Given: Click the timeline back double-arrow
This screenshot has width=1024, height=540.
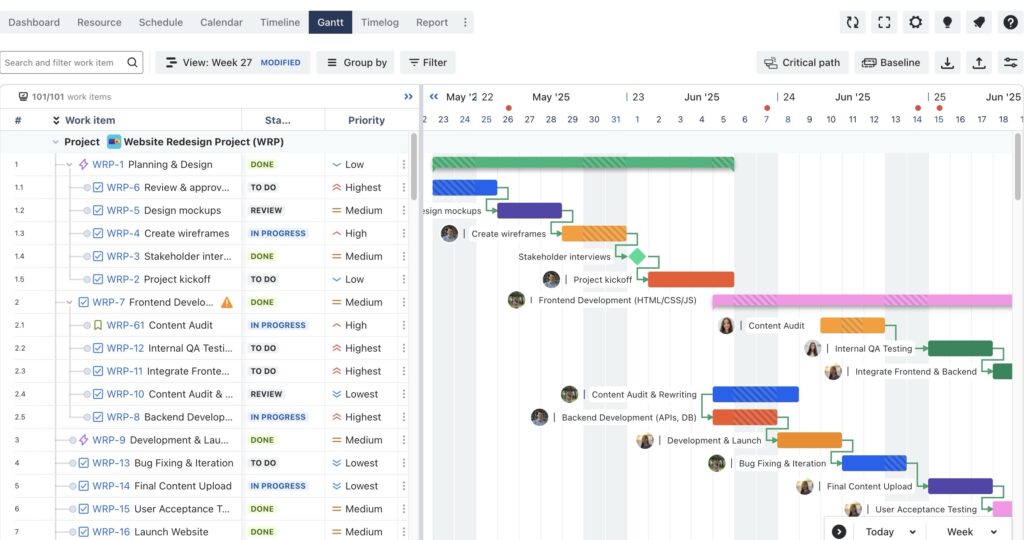Looking at the screenshot, I should pyautogui.click(x=434, y=97).
